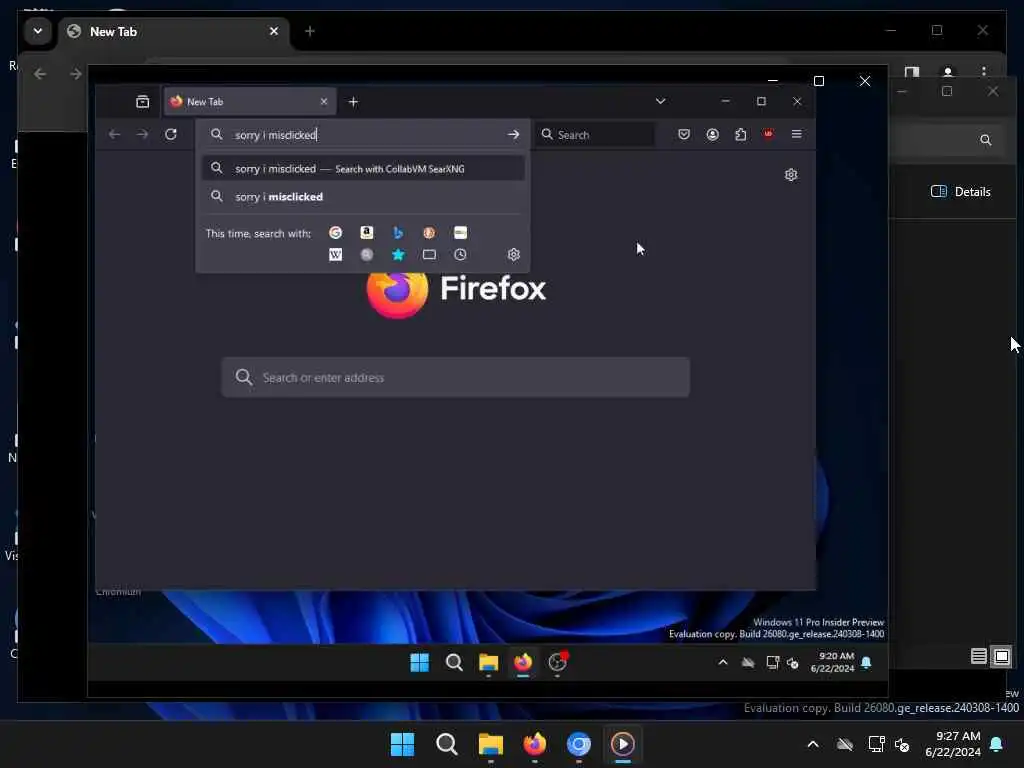Open Firefox recent browsing (Firefox View) icon
Image resolution: width=1024 pixels, height=768 pixels.
click(x=142, y=101)
